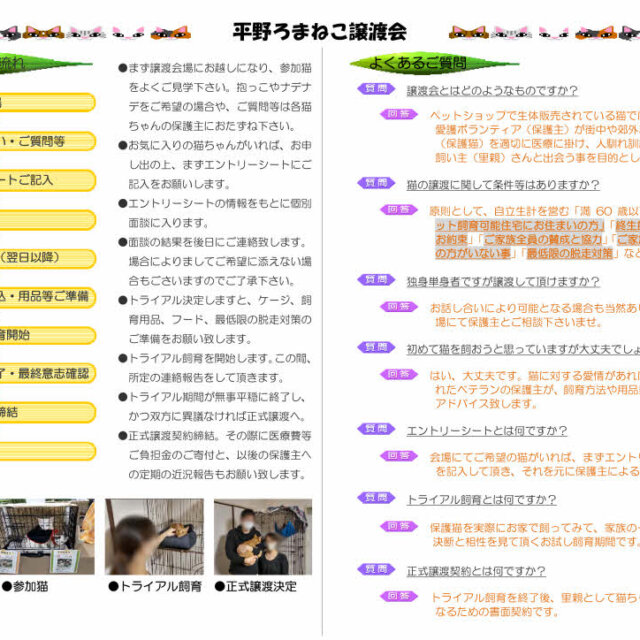Click the 質問 badge beside 独身単身者ですが譲渡して頂けますか
Image resolution: width=640 pixels, height=640 pixels.
pos(374,281)
